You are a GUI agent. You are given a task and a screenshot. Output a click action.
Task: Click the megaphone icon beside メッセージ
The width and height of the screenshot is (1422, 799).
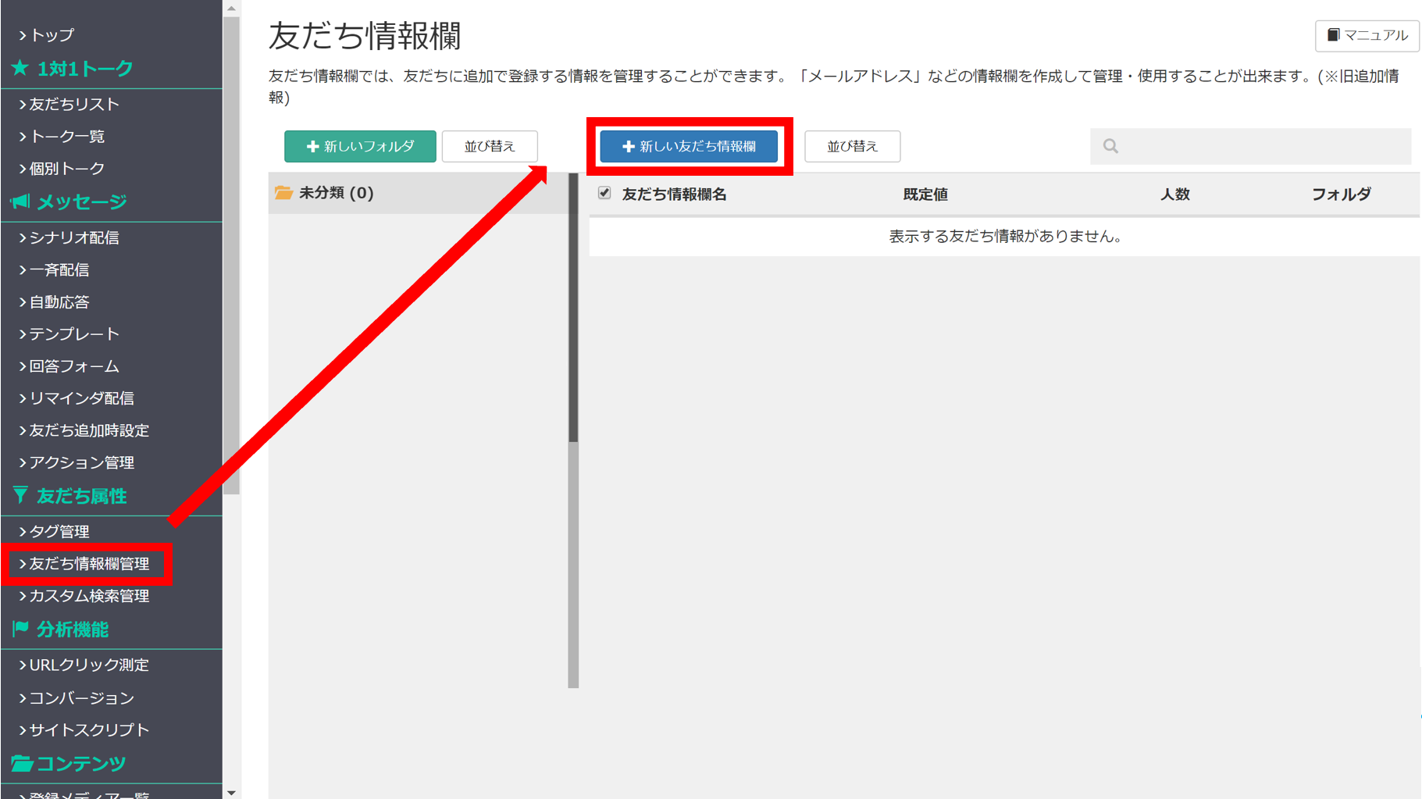(20, 202)
